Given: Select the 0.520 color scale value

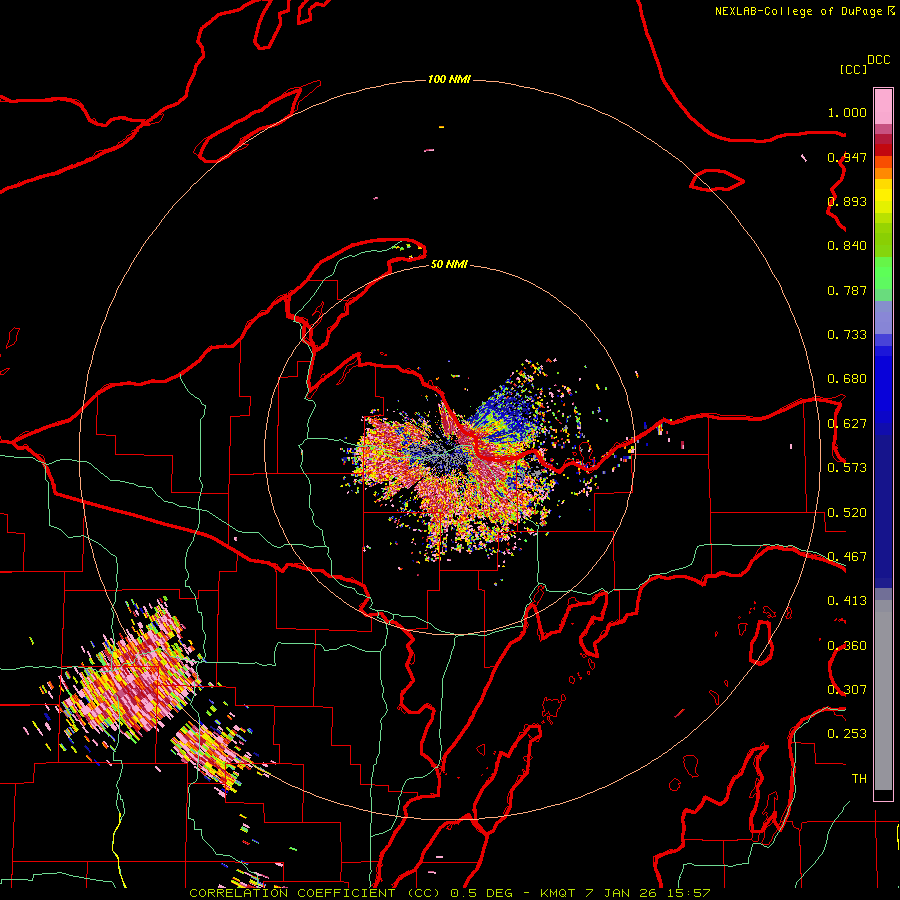Looking at the screenshot, I should pyautogui.click(x=847, y=513).
